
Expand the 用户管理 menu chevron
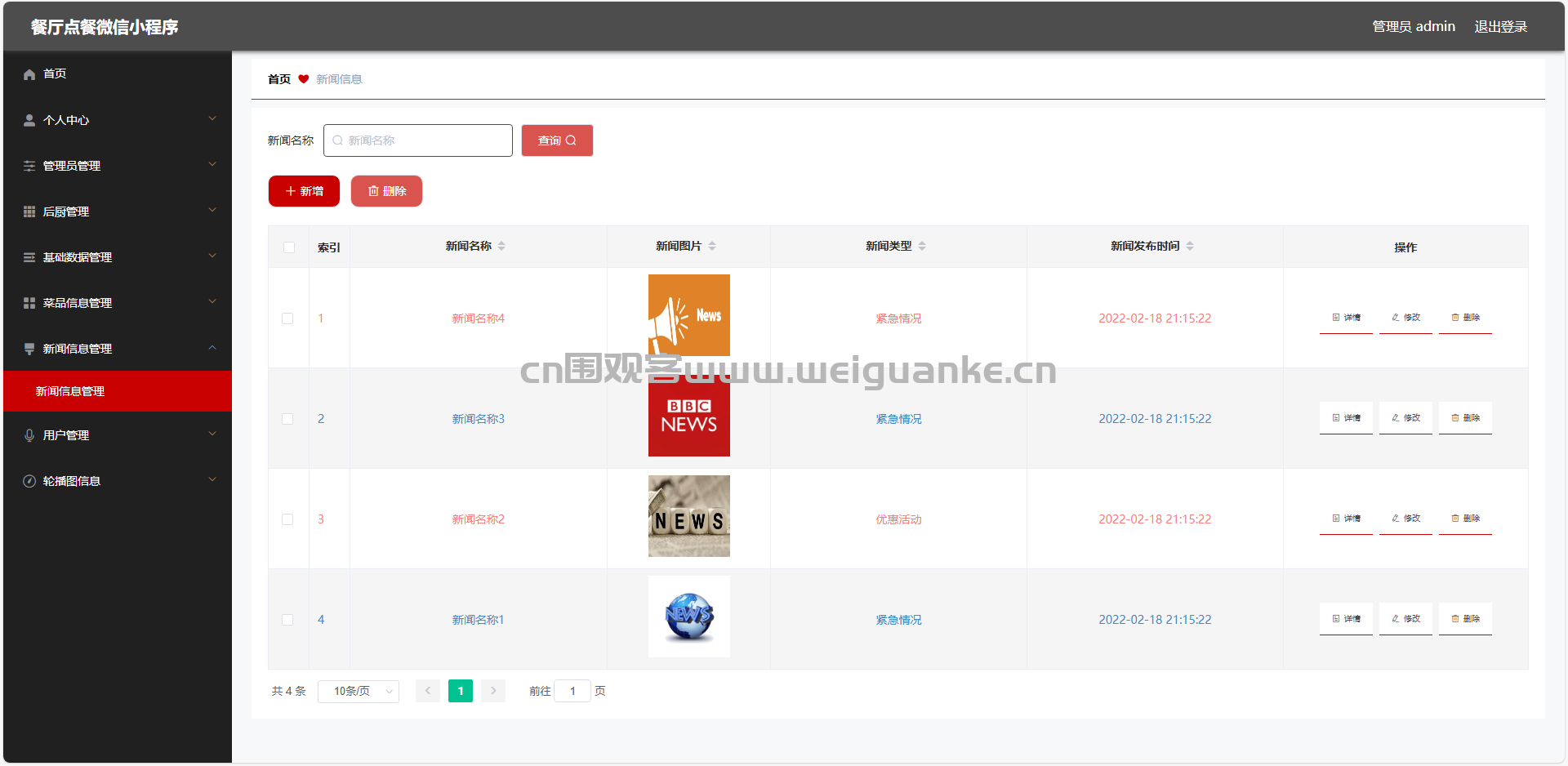point(212,434)
